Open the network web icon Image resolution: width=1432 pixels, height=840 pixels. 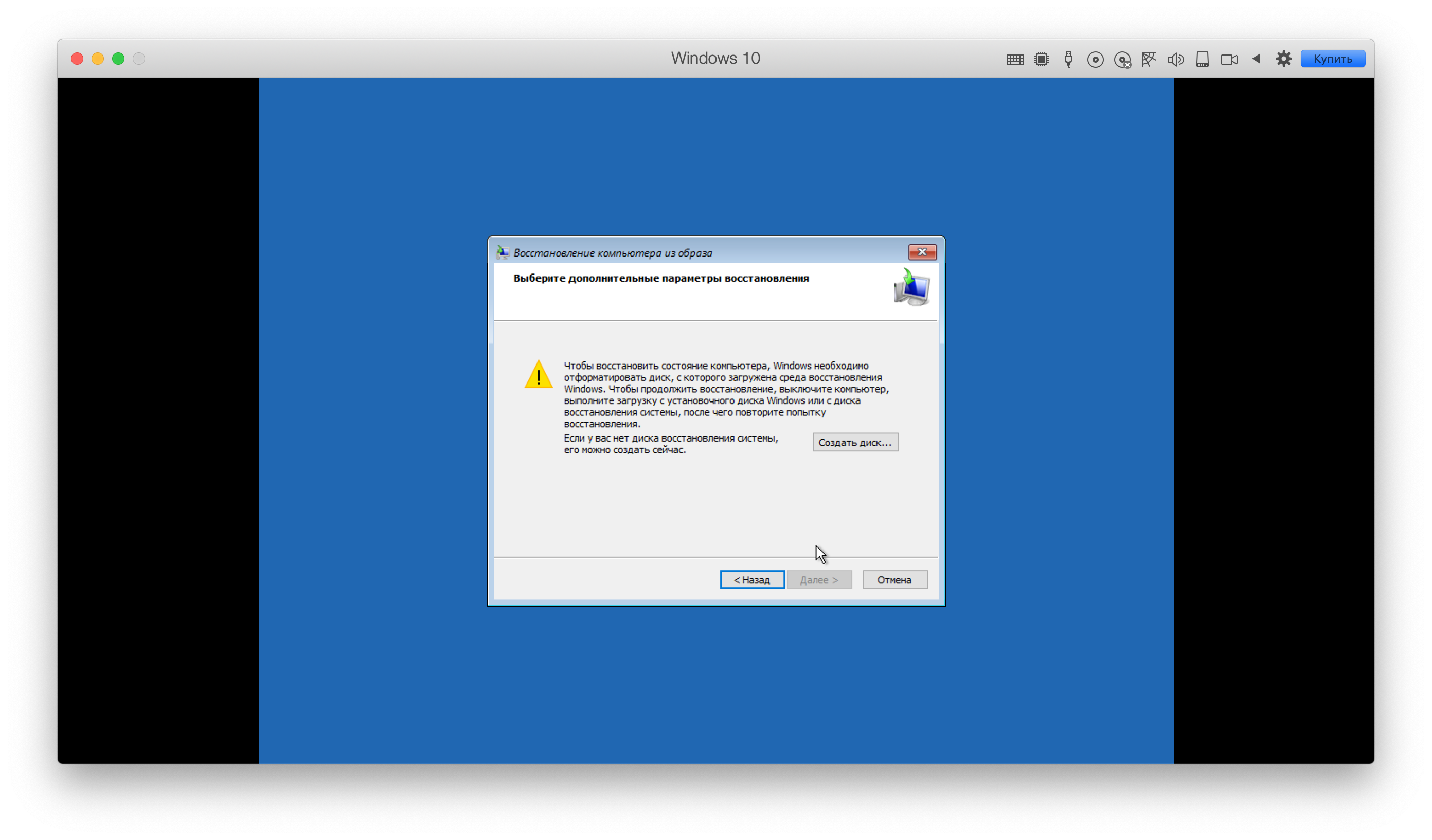[1149, 59]
